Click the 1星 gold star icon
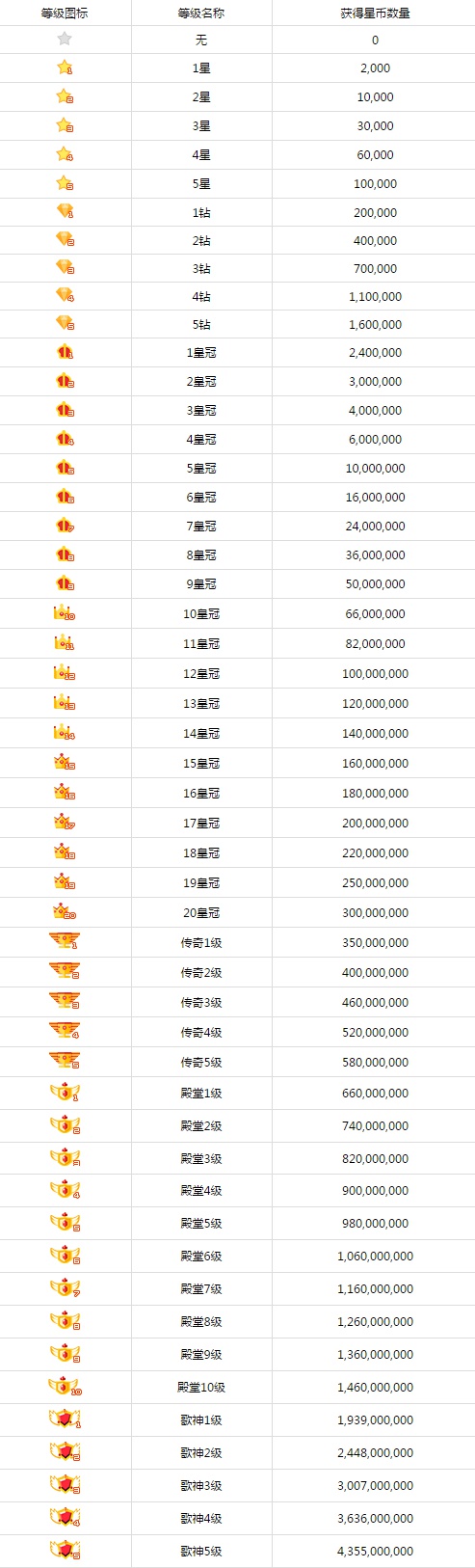Screen dimensions: 475x1568 [x=65, y=68]
